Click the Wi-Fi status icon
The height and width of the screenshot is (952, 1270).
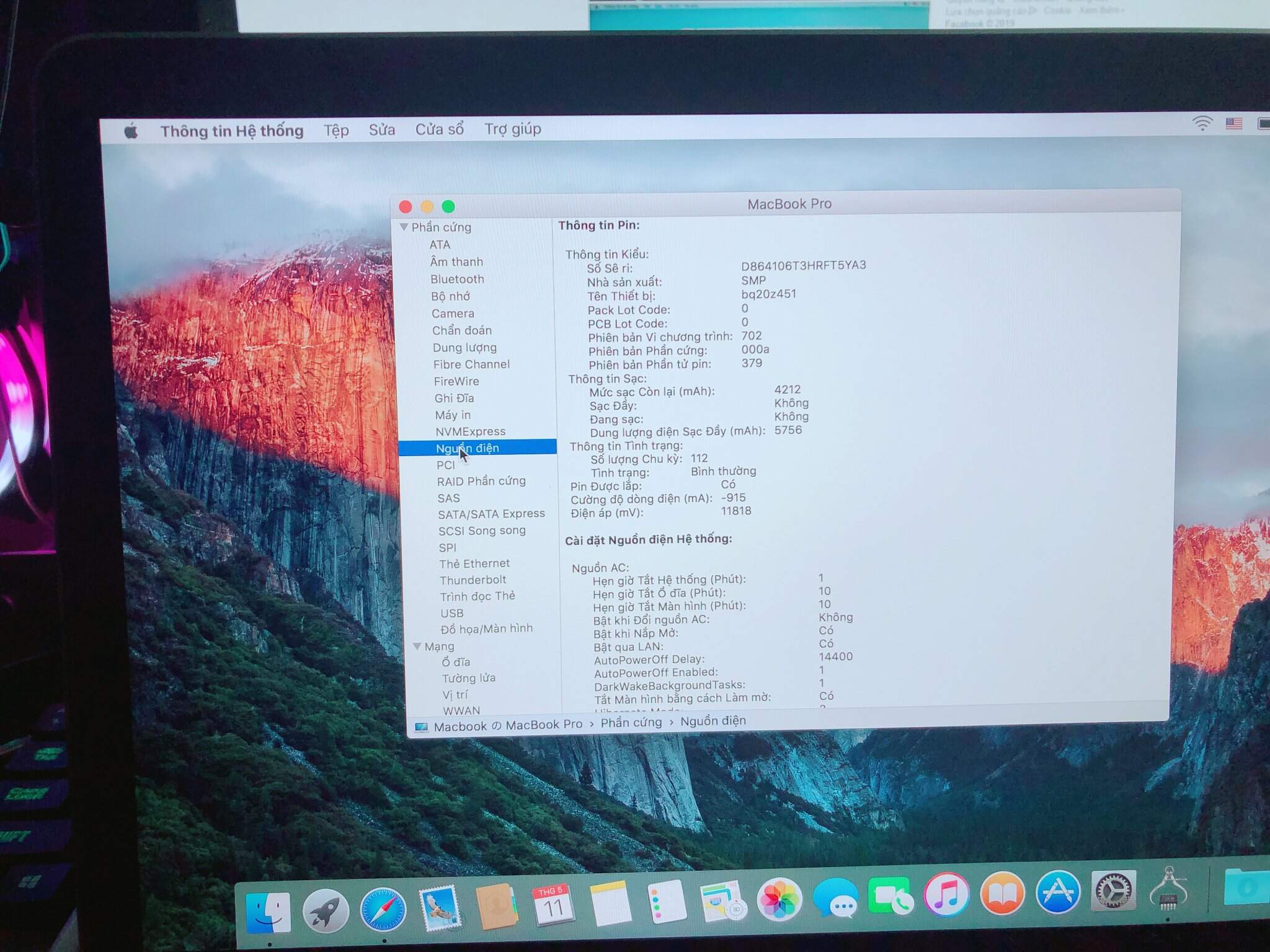point(1202,123)
